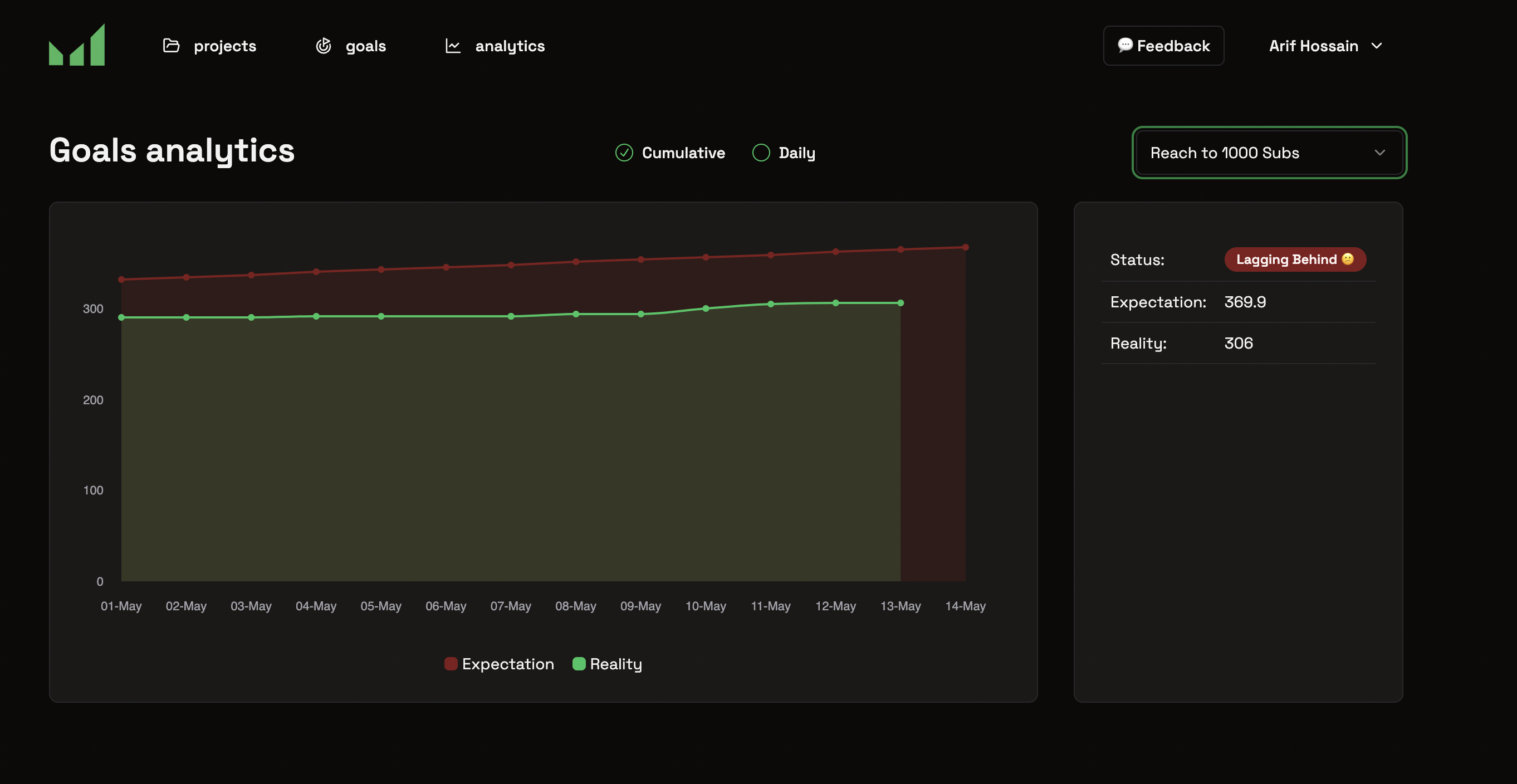Toggle the Expectation legend color swatch
The width and height of the screenshot is (1517, 784).
tap(451, 664)
